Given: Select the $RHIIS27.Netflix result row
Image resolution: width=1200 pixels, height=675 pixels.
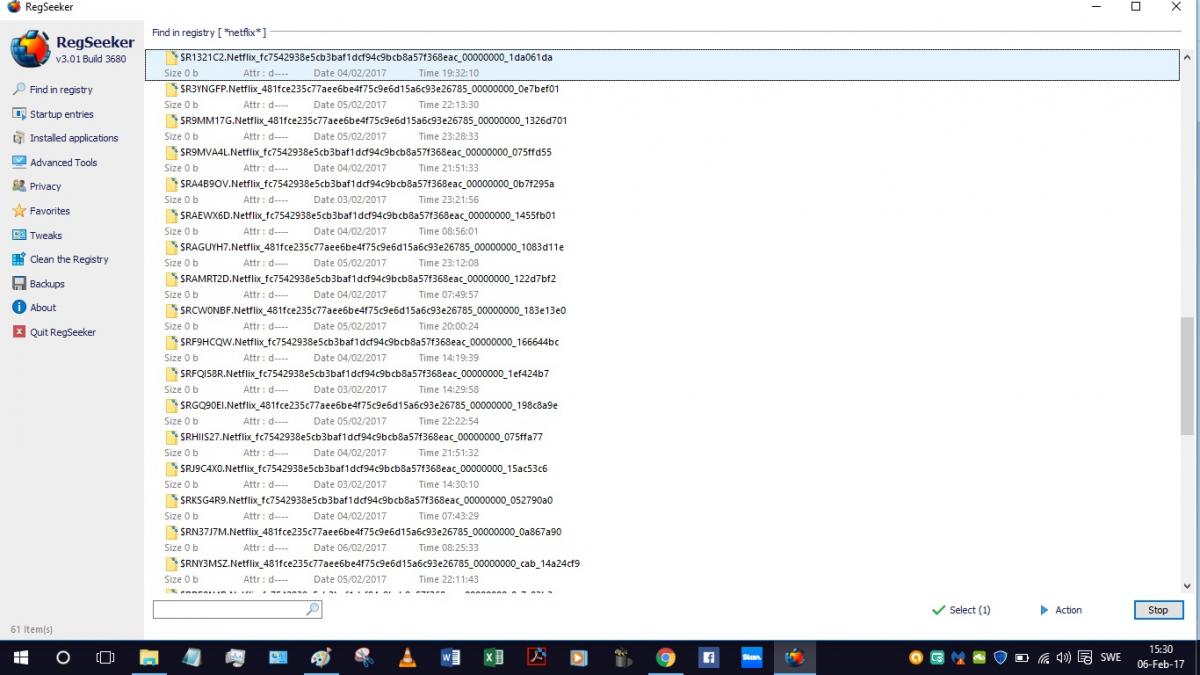Looking at the screenshot, I should coord(663,445).
